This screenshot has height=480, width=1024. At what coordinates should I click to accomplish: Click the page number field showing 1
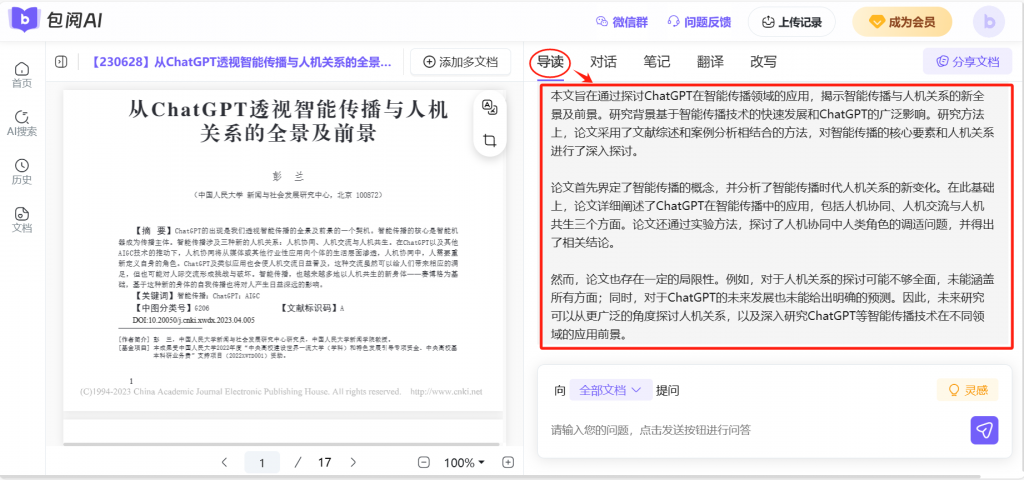coord(262,462)
